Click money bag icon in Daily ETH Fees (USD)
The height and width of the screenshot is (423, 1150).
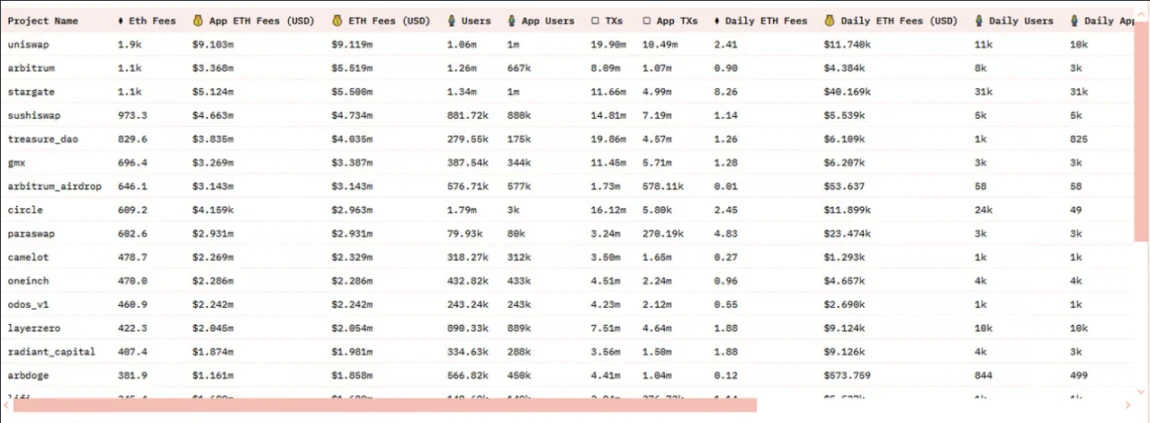click(x=829, y=21)
